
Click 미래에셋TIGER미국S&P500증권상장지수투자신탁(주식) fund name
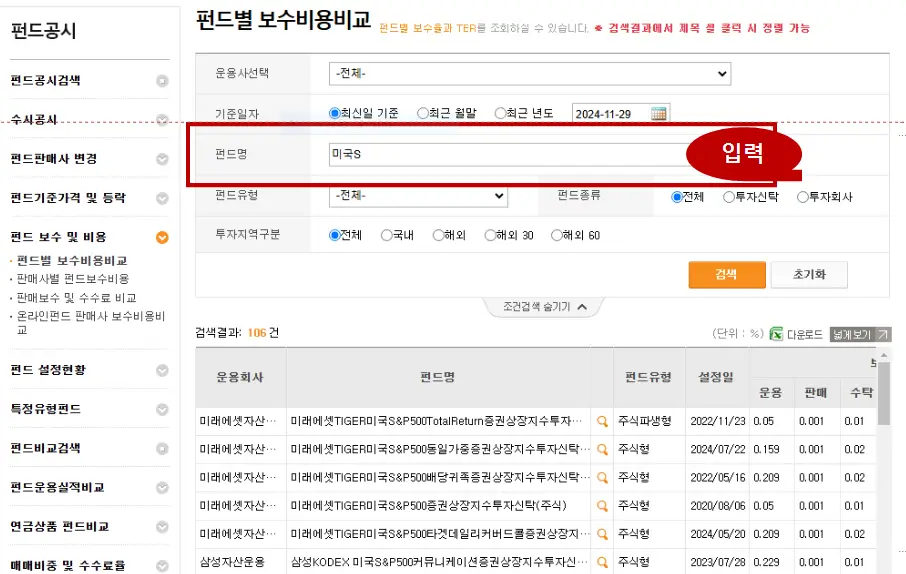click(428, 506)
